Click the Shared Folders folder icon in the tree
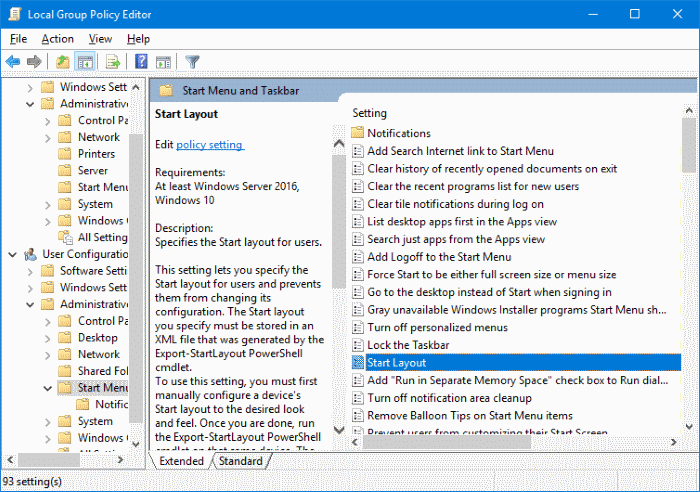 [x=65, y=371]
